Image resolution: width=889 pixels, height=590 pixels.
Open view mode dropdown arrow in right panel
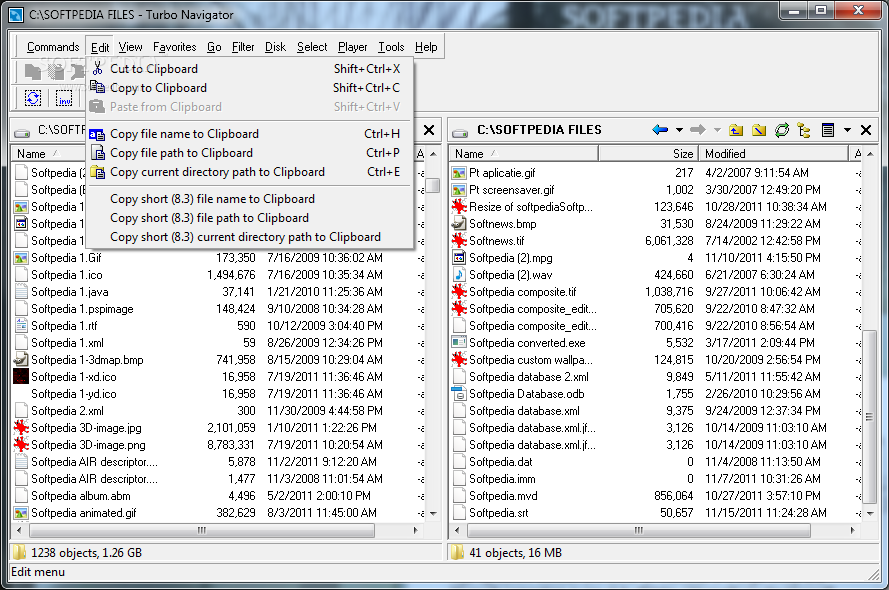(x=847, y=130)
